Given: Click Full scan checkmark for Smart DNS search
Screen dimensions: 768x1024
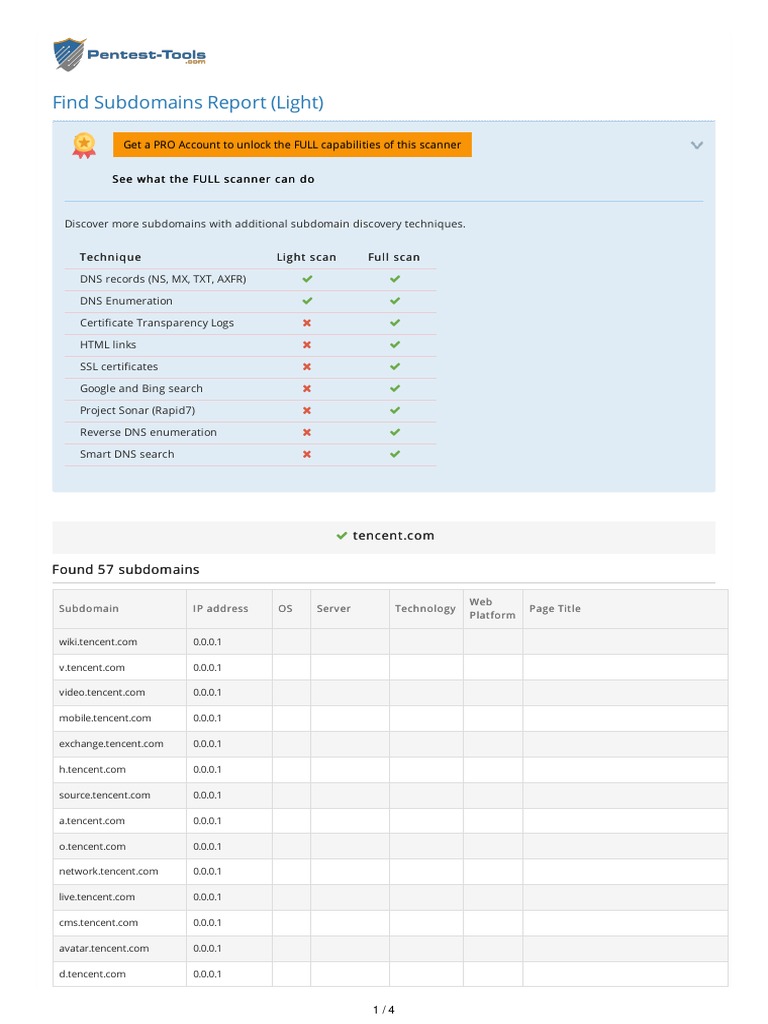Looking at the screenshot, I should (x=394, y=455).
